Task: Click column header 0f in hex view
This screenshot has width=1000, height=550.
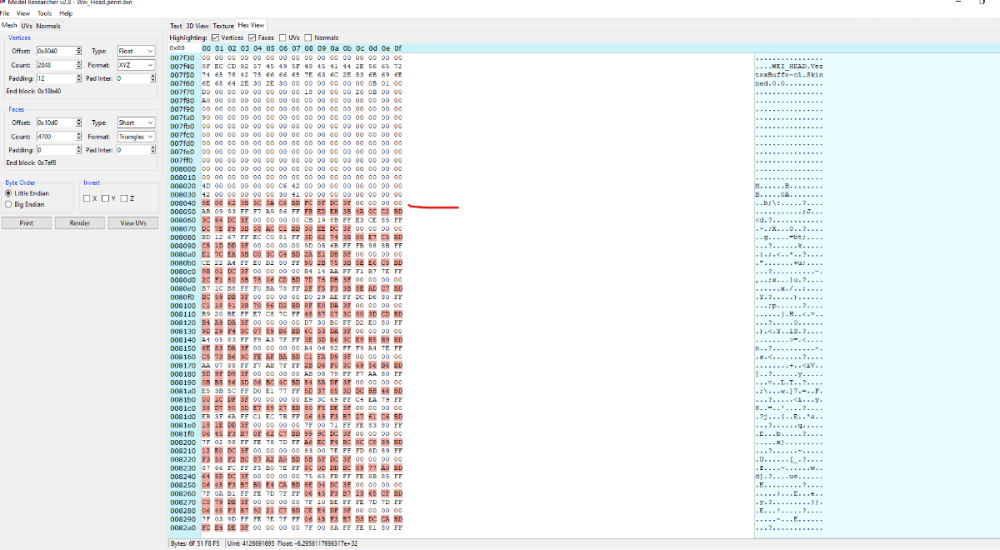Action: click(398, 48)
